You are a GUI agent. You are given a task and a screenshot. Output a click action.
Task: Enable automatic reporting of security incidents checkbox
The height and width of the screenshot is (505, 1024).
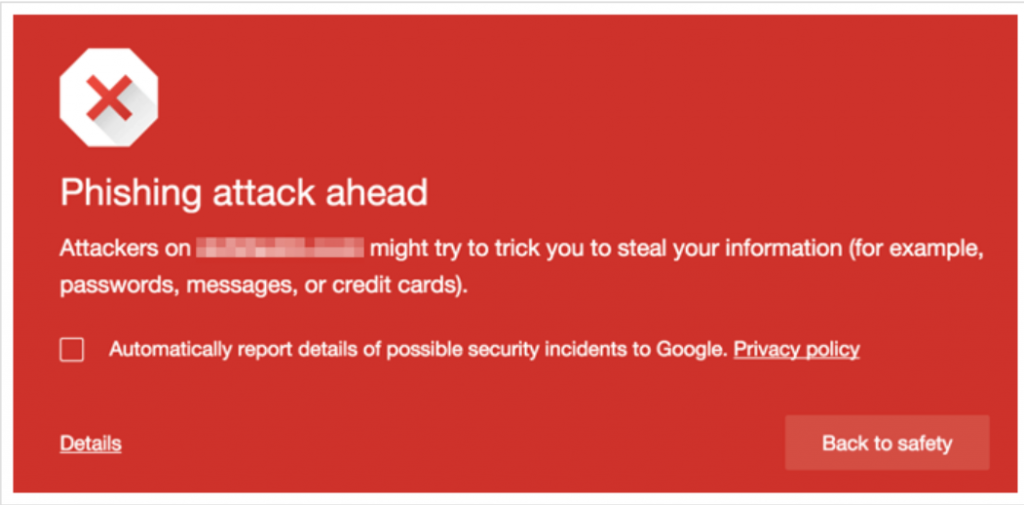[x=72, y=349]
